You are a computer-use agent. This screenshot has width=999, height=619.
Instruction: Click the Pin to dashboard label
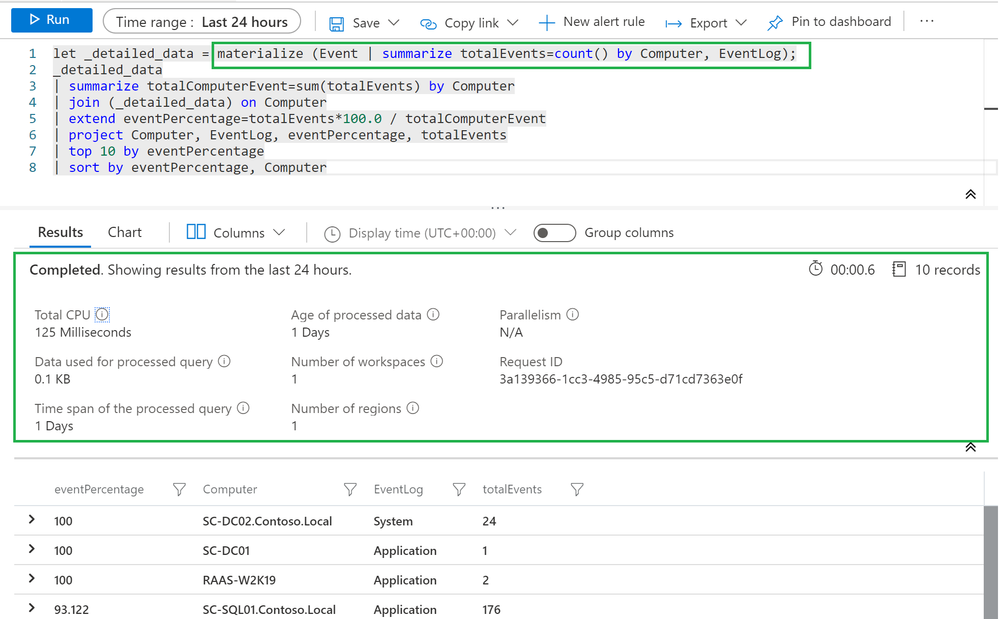[841, 22]
